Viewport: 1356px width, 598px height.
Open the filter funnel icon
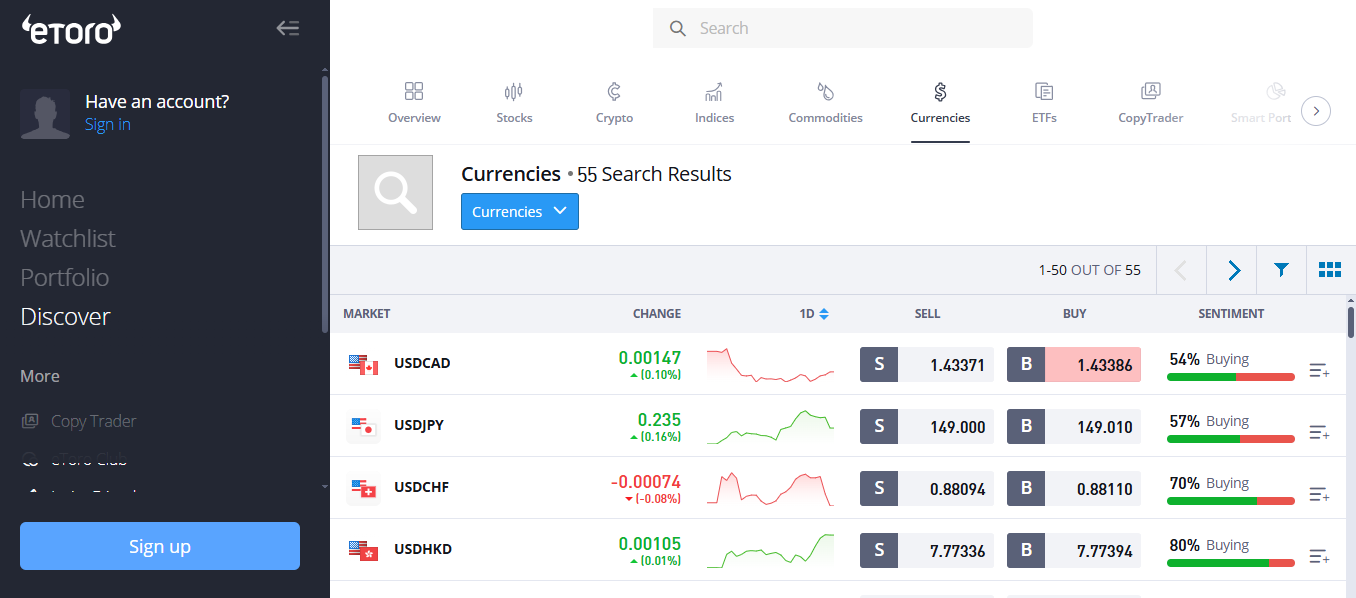(1281, 270)
